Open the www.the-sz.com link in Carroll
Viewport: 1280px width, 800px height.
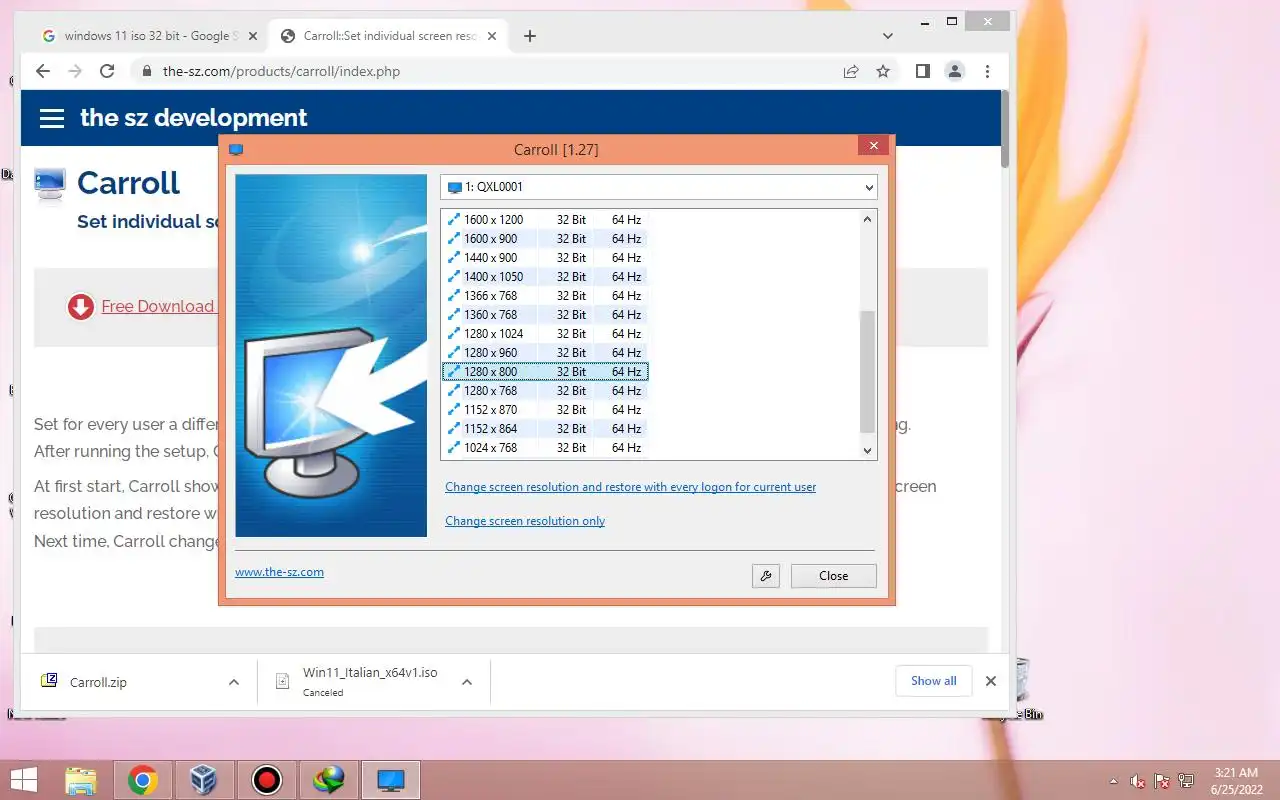(279, 572)
